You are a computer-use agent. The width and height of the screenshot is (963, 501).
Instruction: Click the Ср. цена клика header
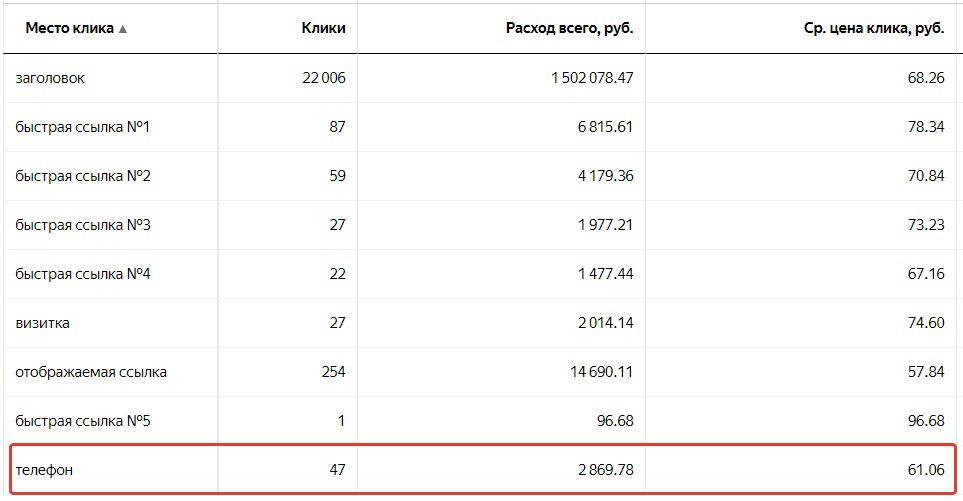coord(874,28)
